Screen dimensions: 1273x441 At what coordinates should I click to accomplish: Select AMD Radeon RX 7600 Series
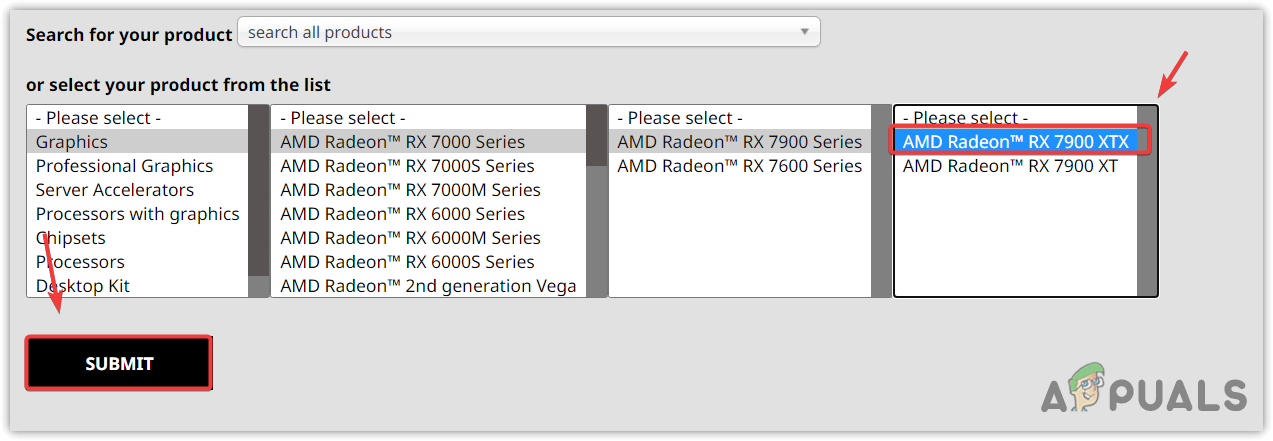pos(739,166)
